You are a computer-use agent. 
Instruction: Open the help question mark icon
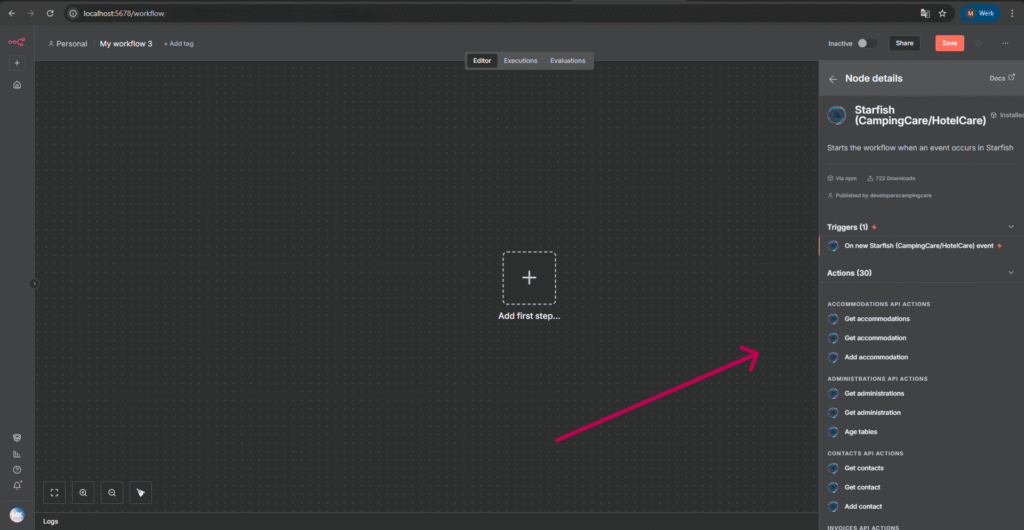point(16,469)
